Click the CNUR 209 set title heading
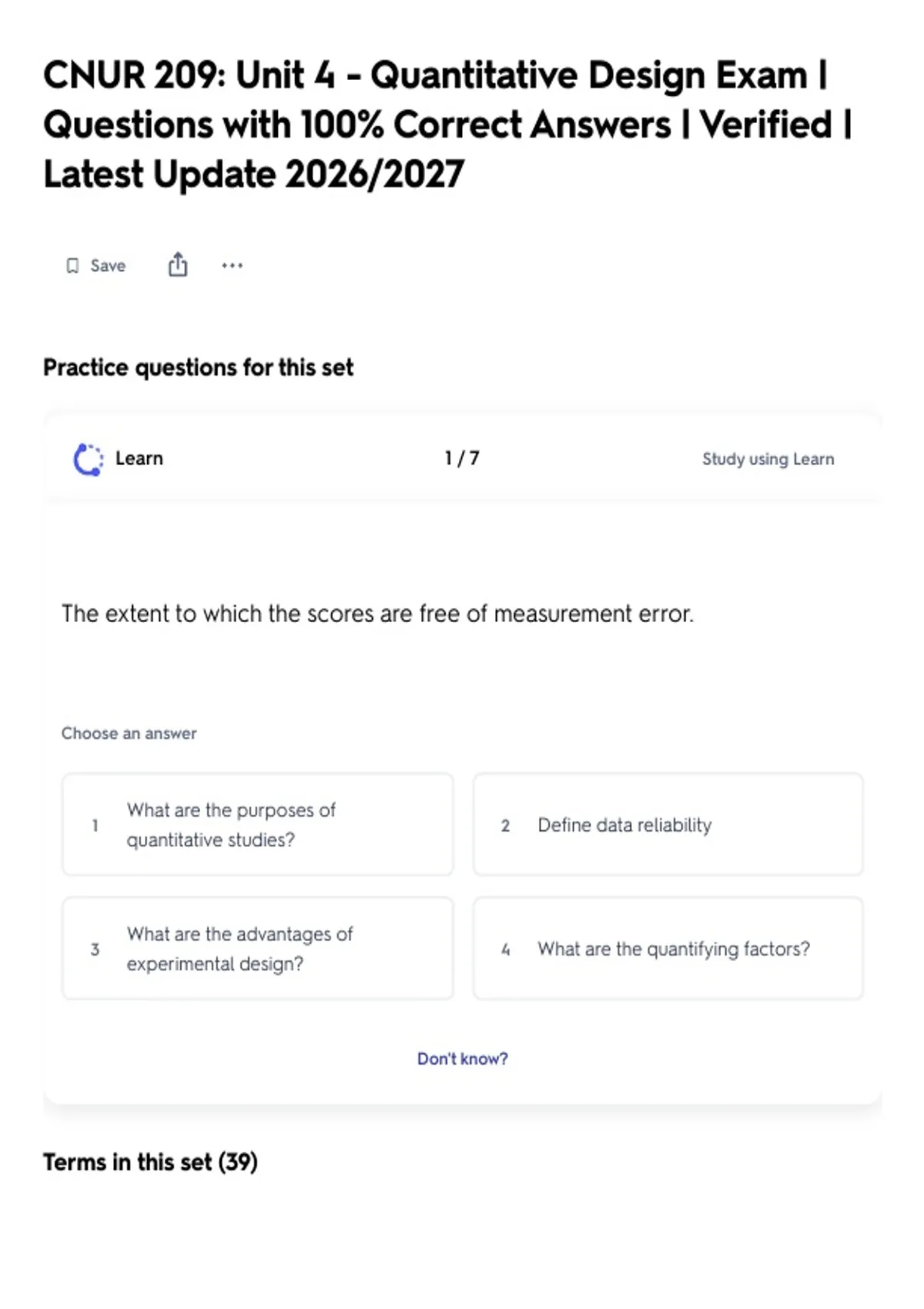 [x=447, y=125]
